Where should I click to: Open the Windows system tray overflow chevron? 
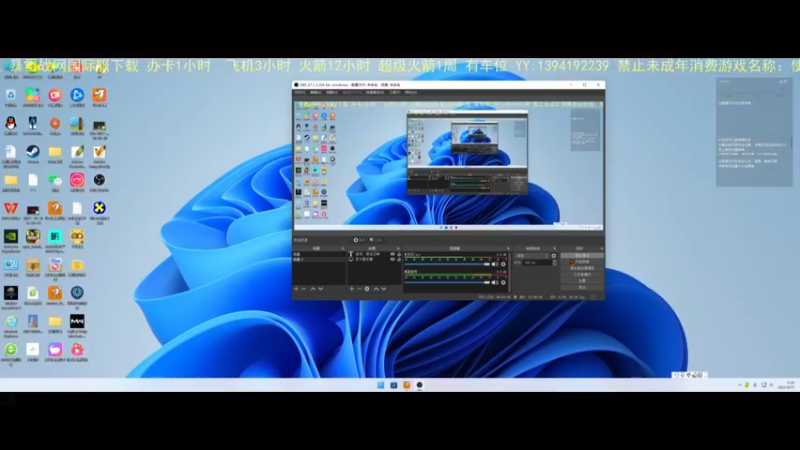point(739,385)
